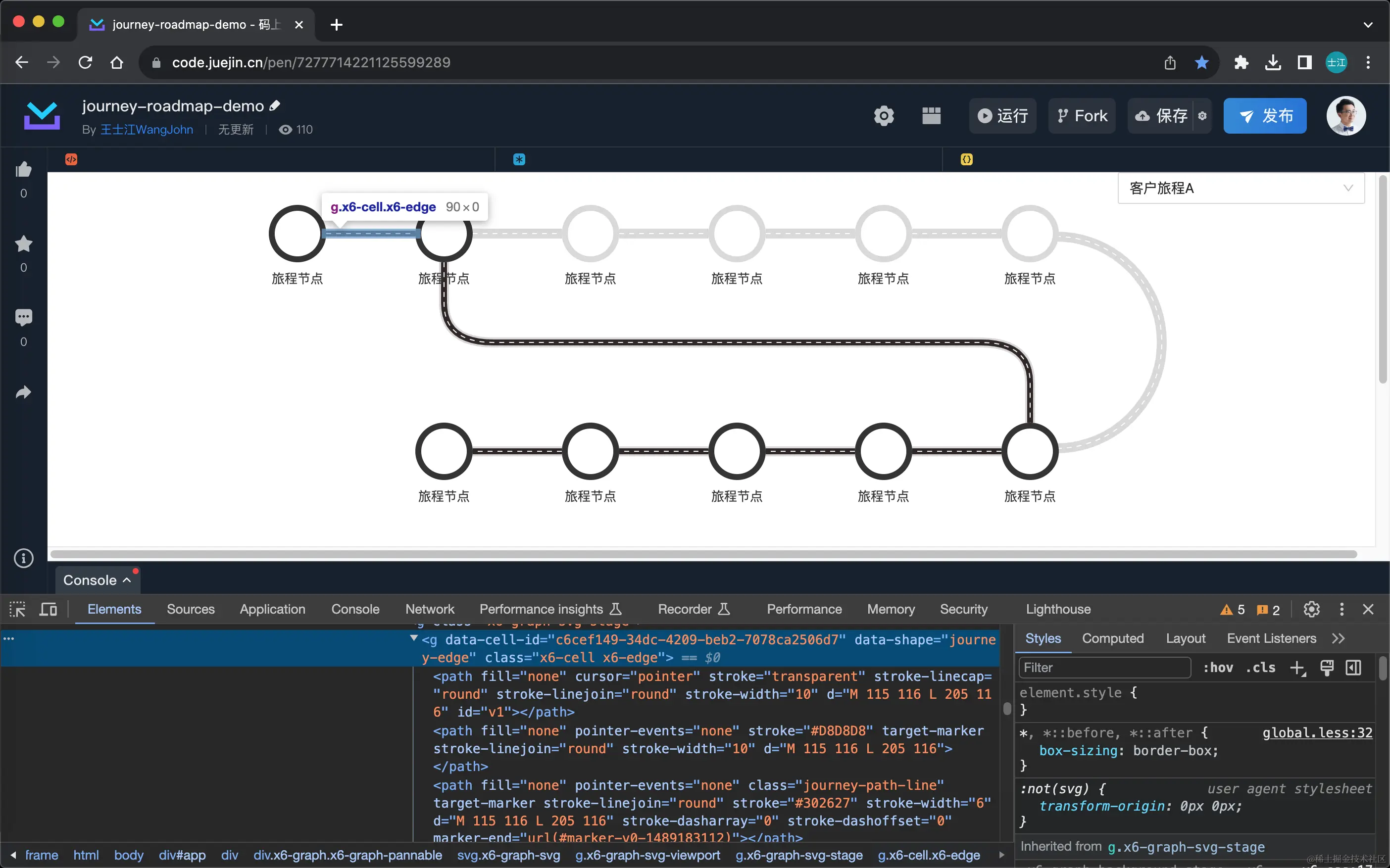Bookmark this page with the star icon
This screenshot has height=868, width=1390.
[1202, 62]
